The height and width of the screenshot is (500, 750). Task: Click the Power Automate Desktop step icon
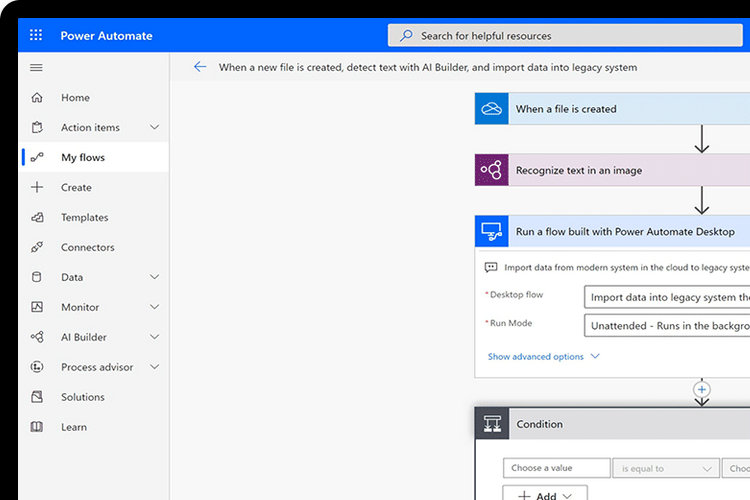(491, 231)
